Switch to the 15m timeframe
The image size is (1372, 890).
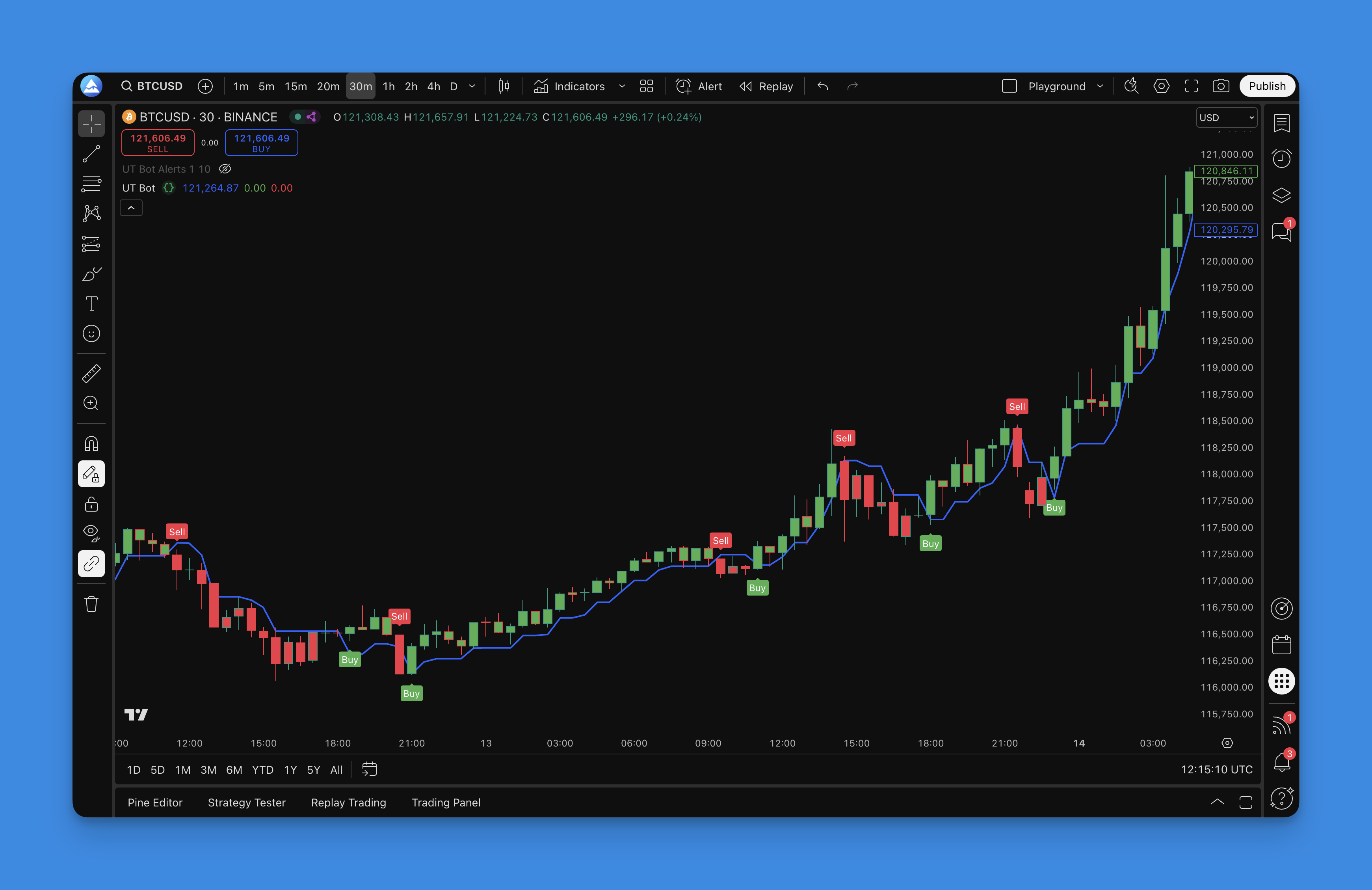click(296, 86)
